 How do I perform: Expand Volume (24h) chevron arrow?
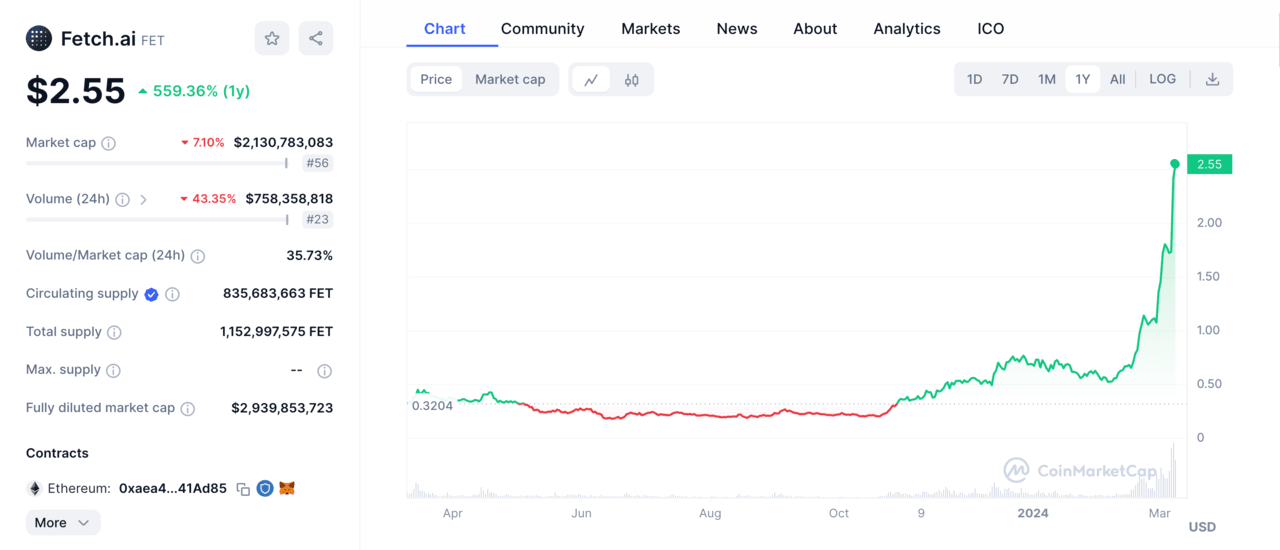point(144,199)
